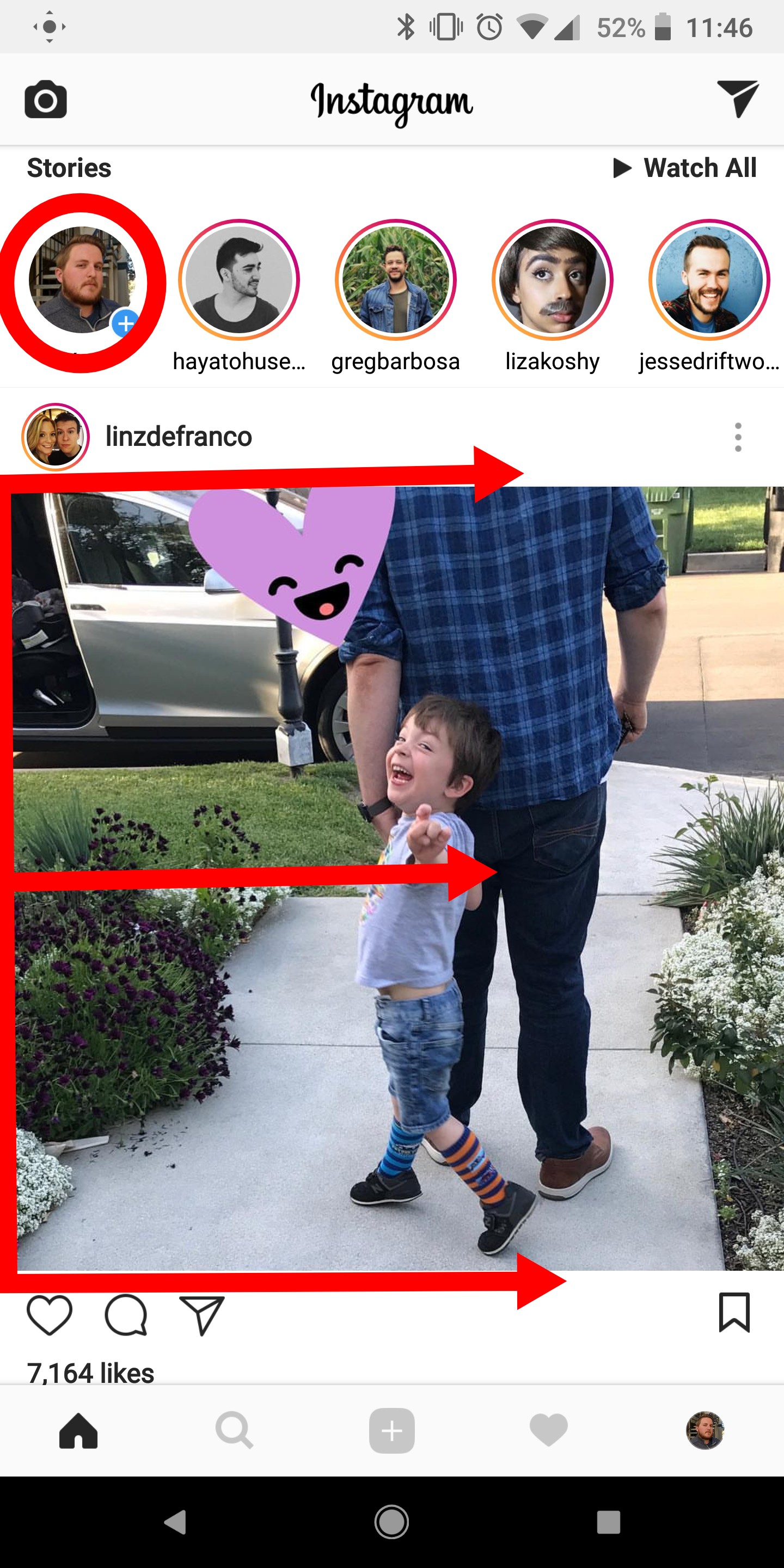This screenshot has height=1568, width=784.
Task: Open the camera from top bar
Action: pyautogui.click(x=46, y=99)
